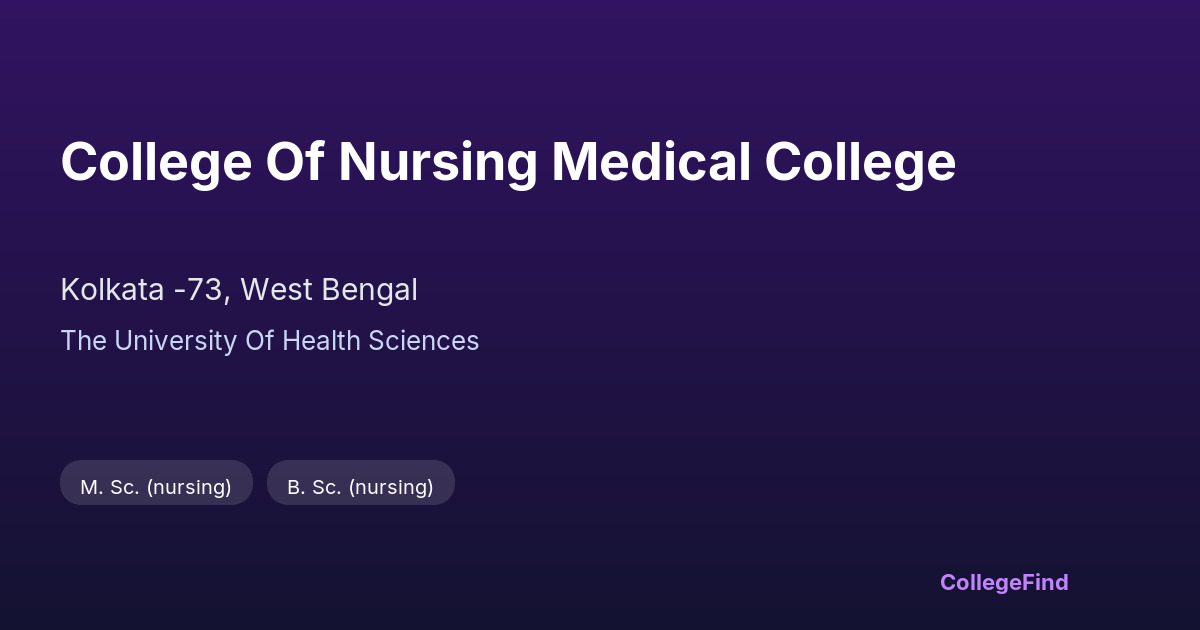This screenshot has width=1200, height=630.
Task: Click the word University in the affiliation line
Action: coord(176,341)
